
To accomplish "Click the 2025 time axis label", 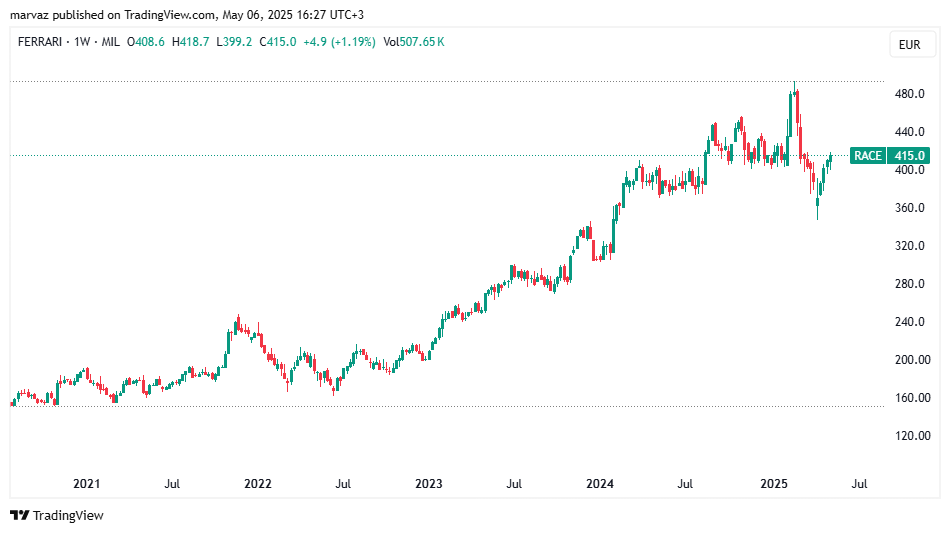I will point(774,484).
